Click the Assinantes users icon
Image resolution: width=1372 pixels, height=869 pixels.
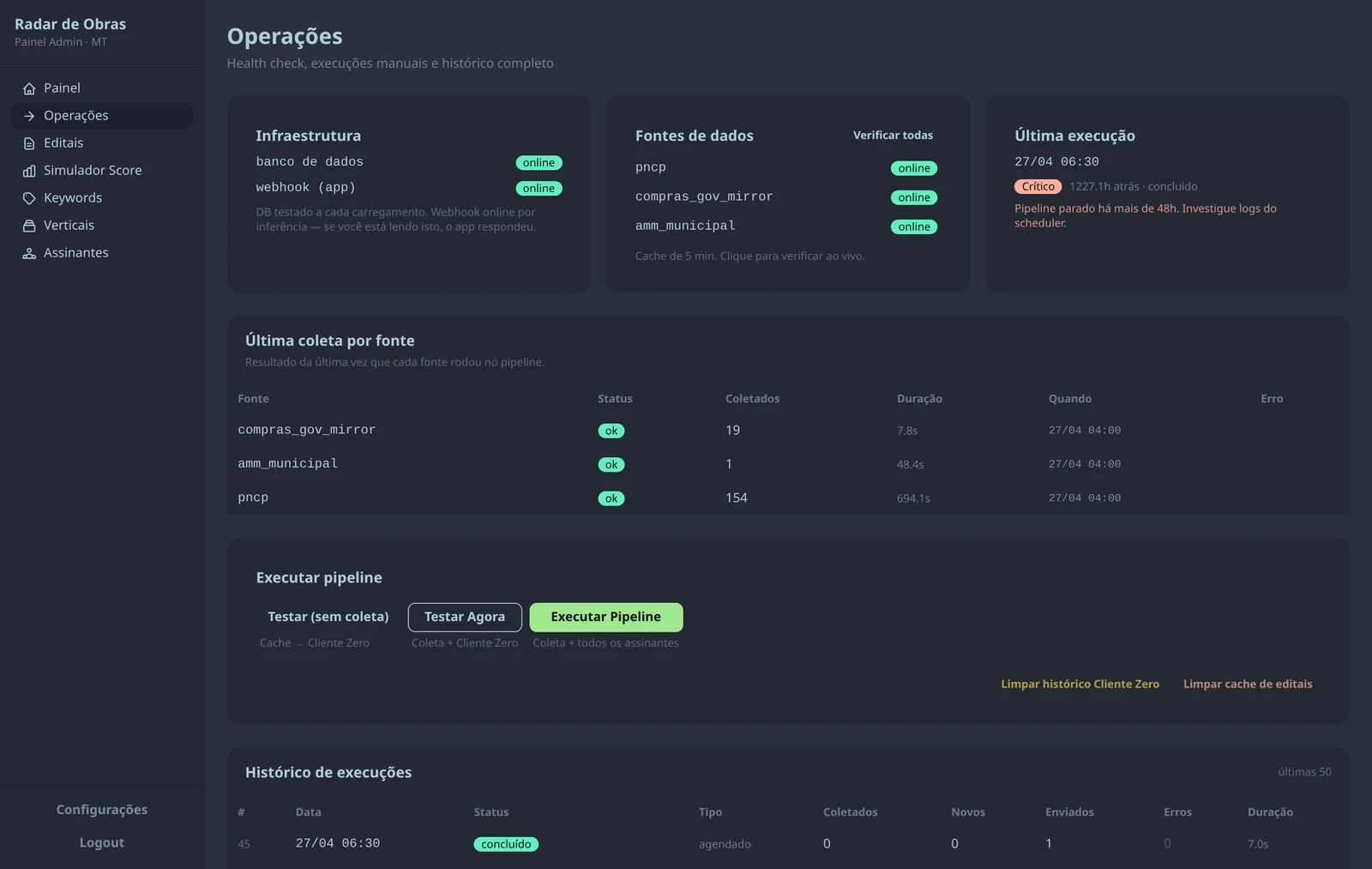tap(29, 253)
